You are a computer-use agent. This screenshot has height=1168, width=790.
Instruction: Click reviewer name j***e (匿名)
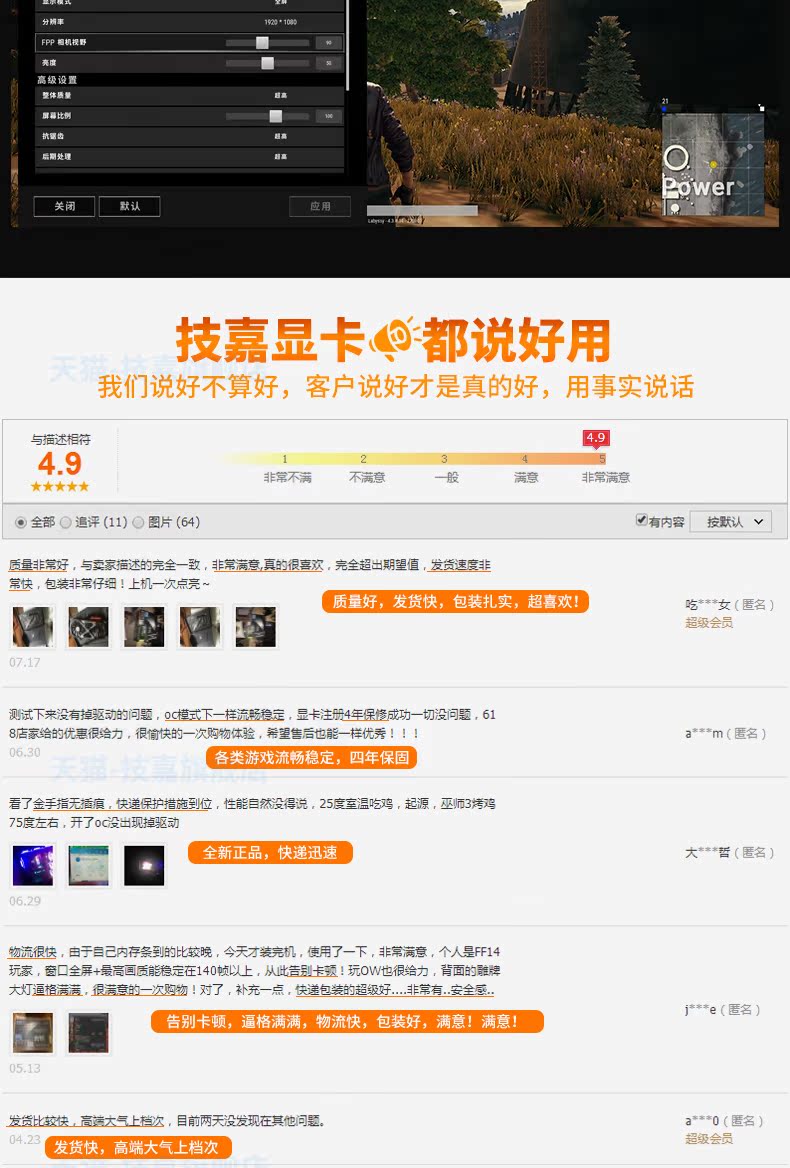coord(722,1010)
